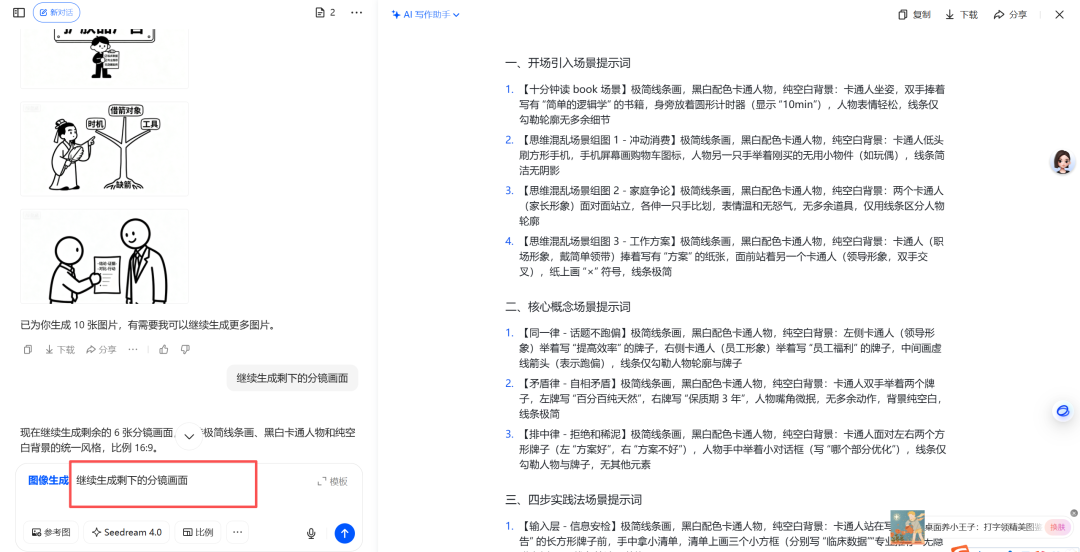
Task: Click the 图像生成 skill label
Action: [48, 480]
